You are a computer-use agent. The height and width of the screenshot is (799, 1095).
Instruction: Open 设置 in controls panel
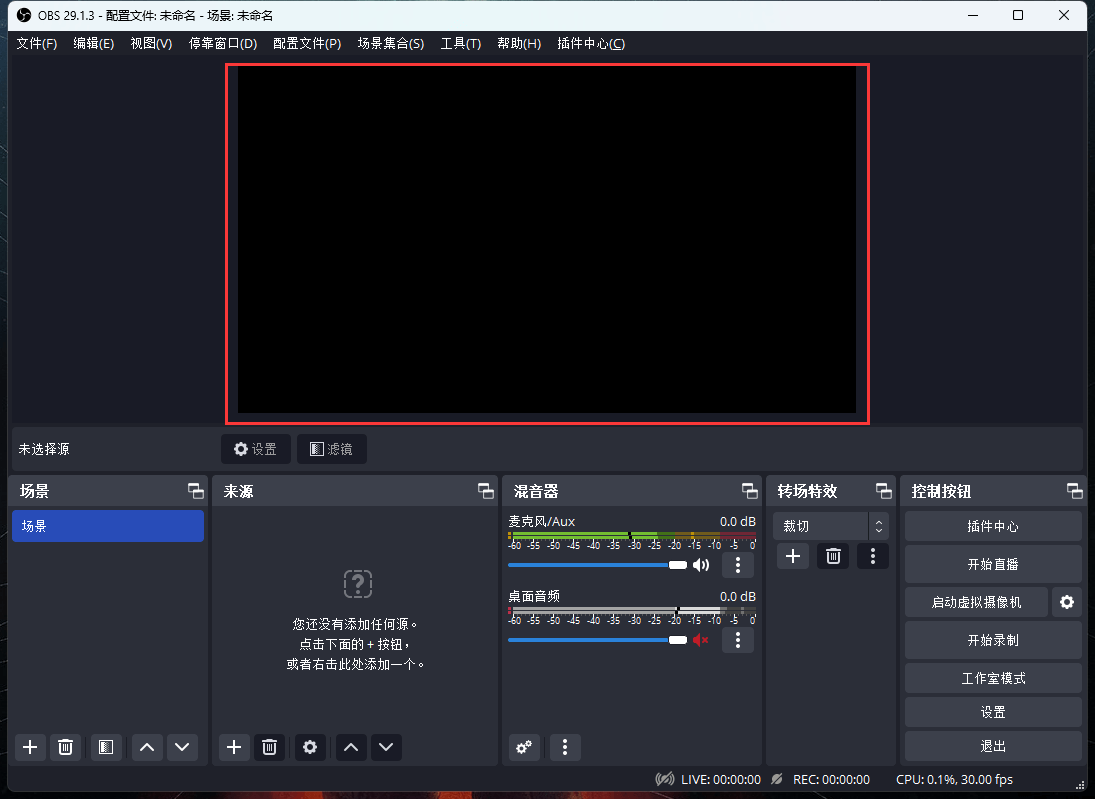[x=993, y=712]
